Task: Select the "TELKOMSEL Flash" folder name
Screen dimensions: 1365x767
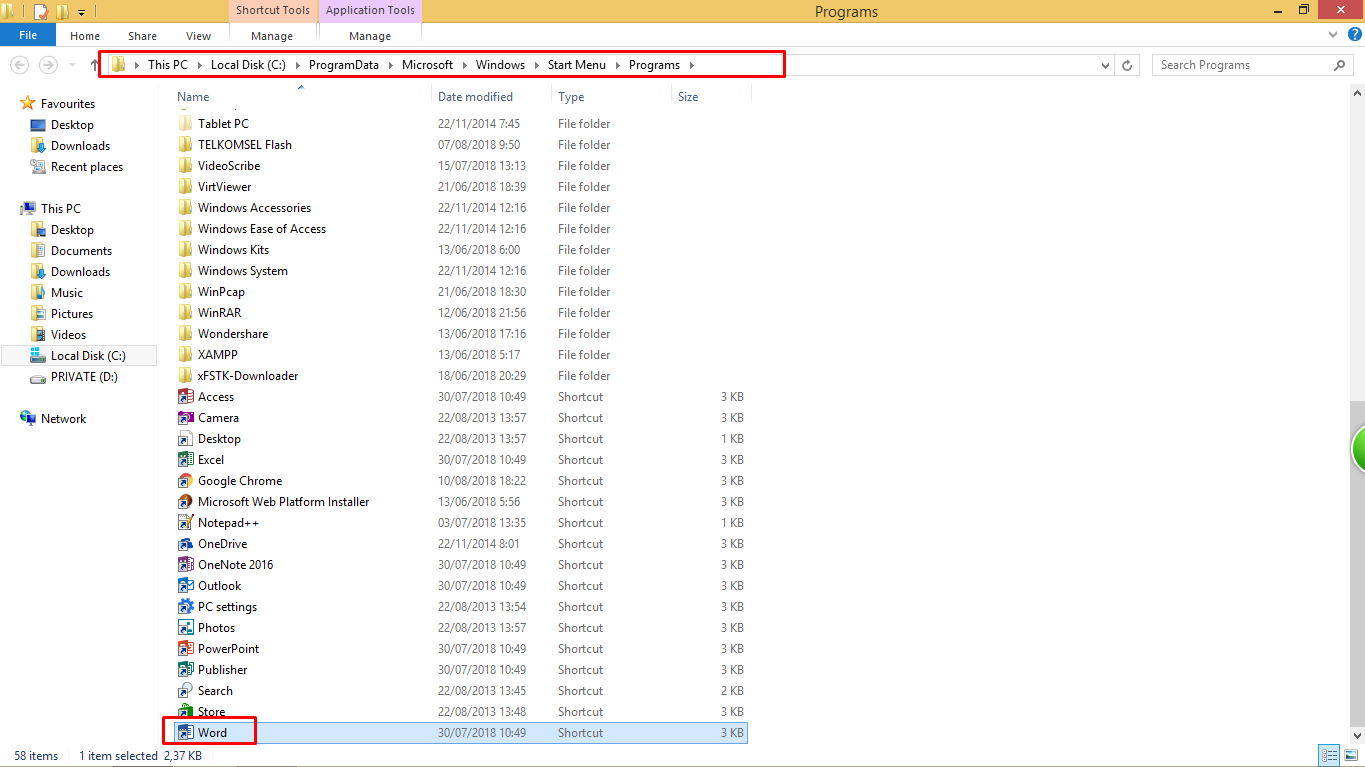Action: coord(245,145)
